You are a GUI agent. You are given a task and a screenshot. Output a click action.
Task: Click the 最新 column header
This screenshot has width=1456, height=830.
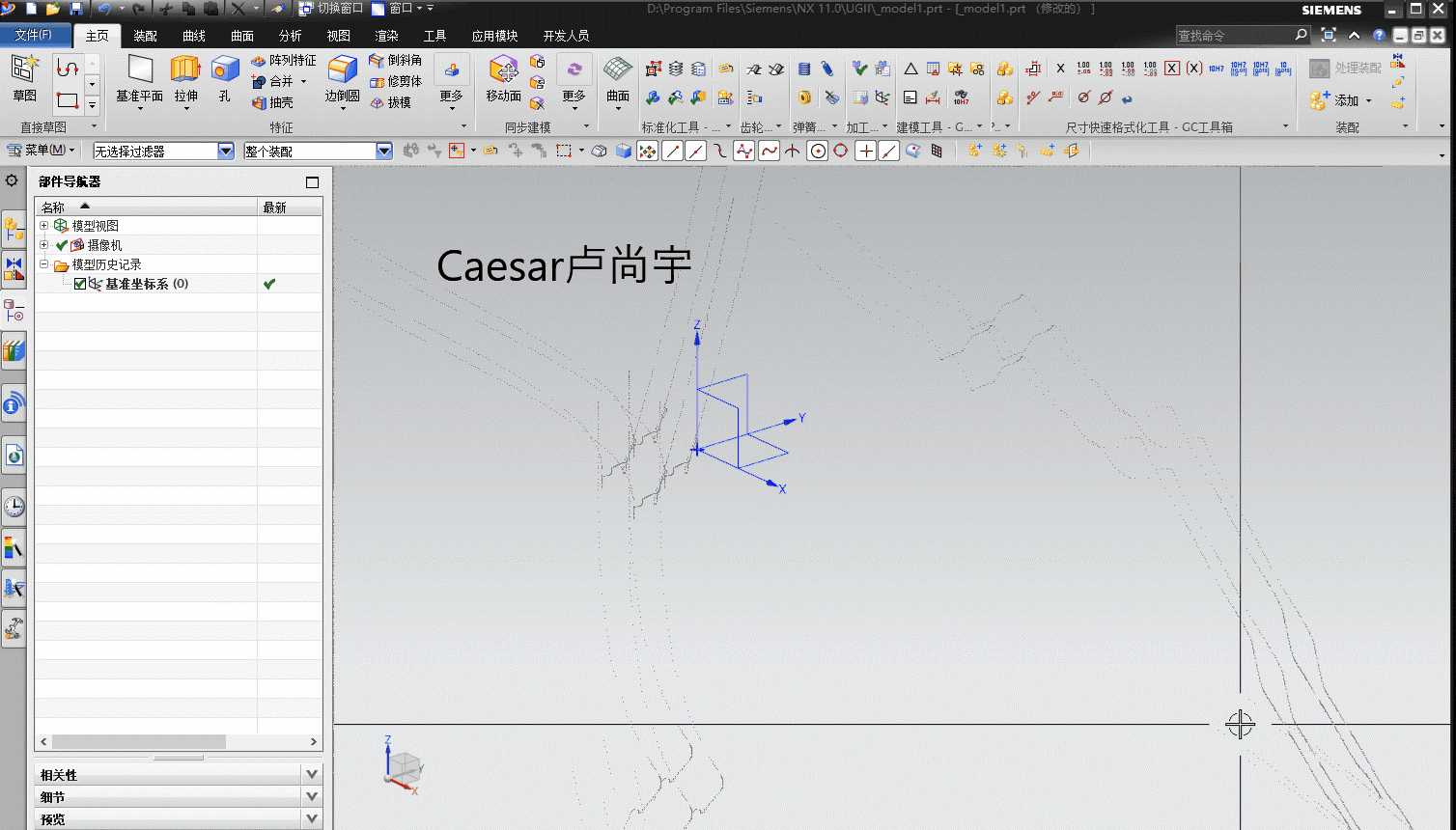(x=290, y=207)
